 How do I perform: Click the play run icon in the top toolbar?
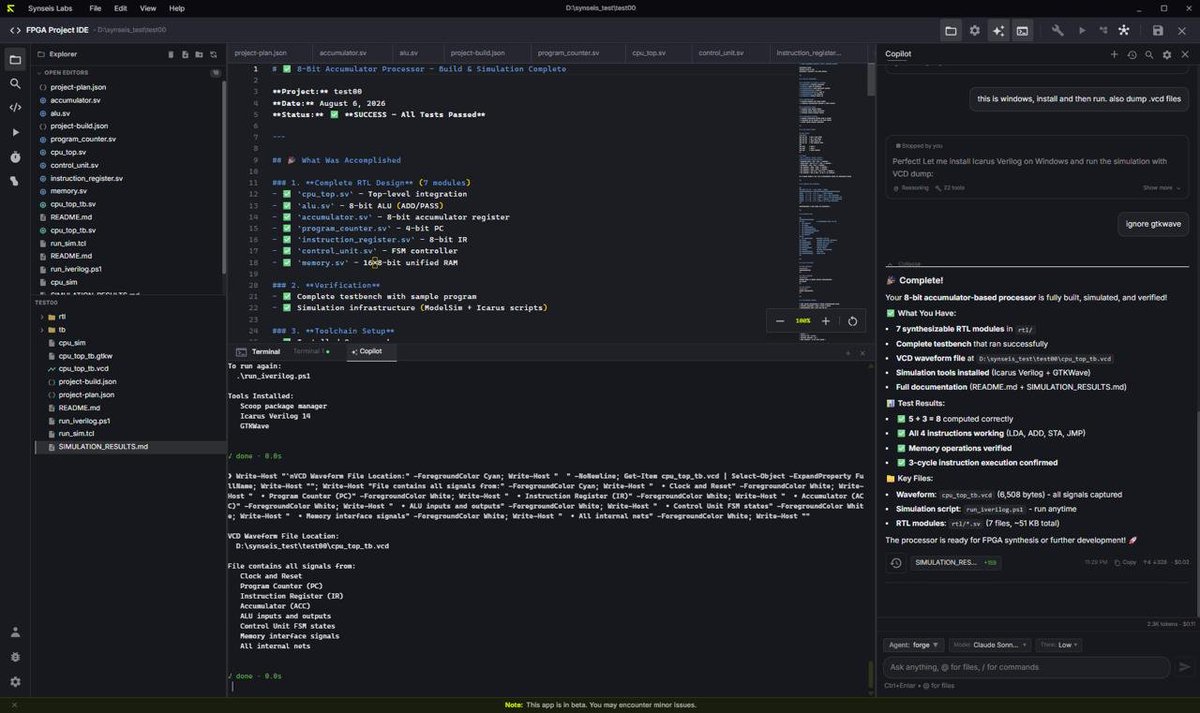1081,31
